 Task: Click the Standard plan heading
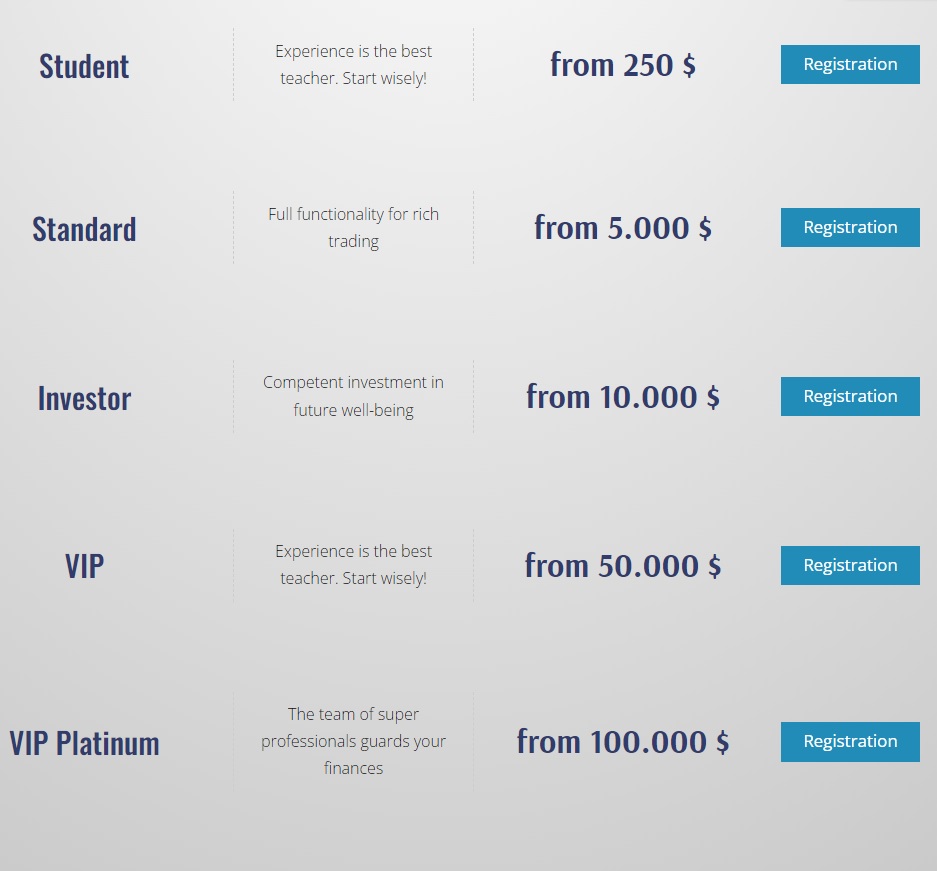[x=84, y=229]
